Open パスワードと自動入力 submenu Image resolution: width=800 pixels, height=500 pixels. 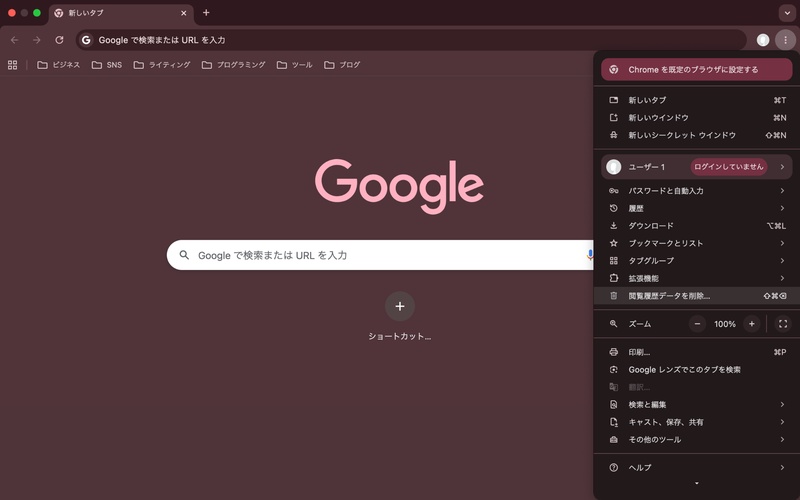(x=696, y=191)
